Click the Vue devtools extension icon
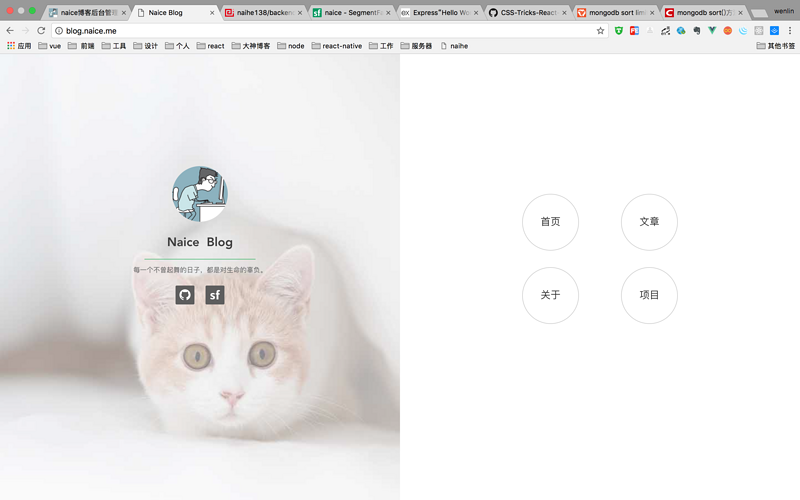Screen dimensions: 800x500 point(712,31)
